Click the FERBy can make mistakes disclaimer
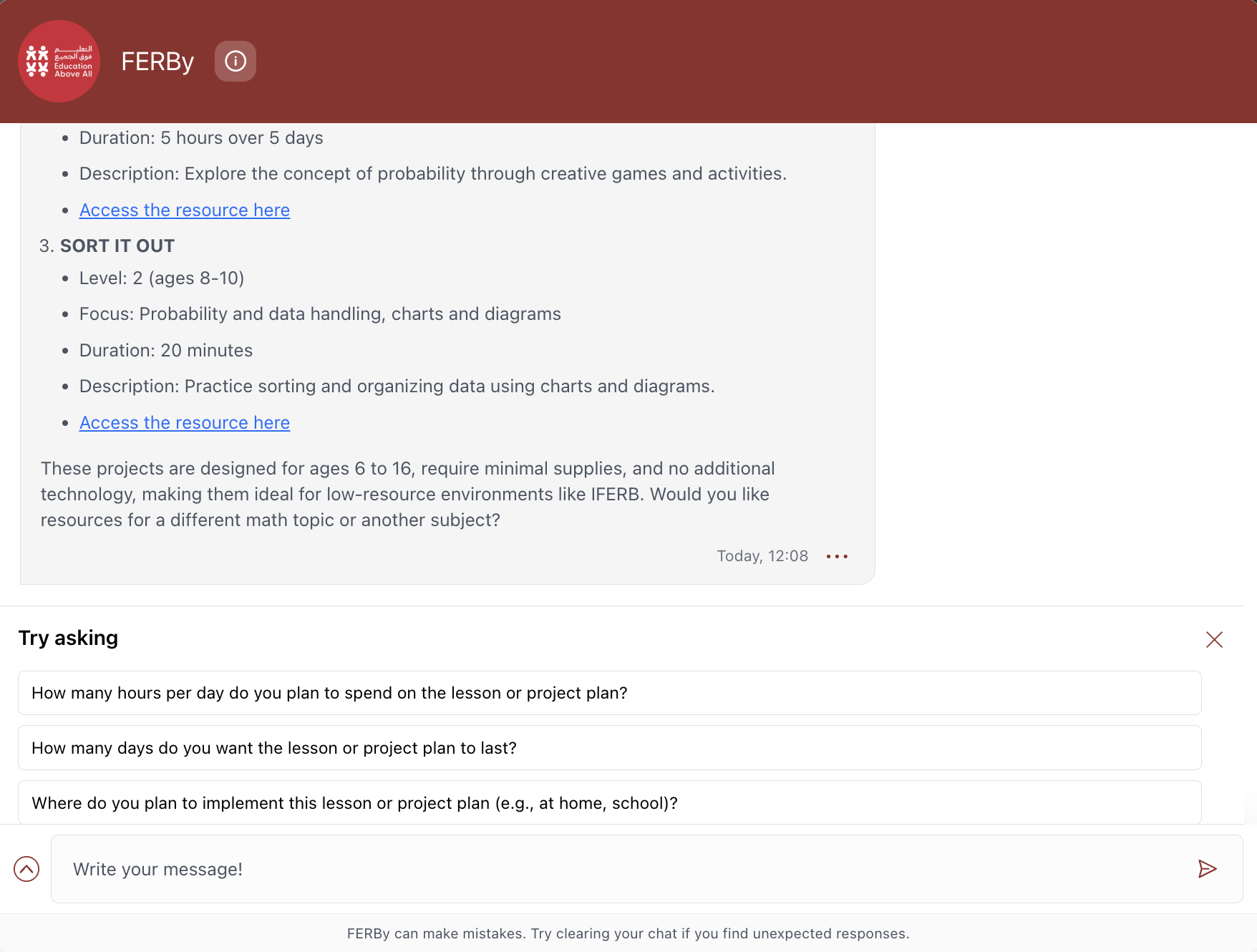The image size is (1257, 952). (x=628, y=933)
